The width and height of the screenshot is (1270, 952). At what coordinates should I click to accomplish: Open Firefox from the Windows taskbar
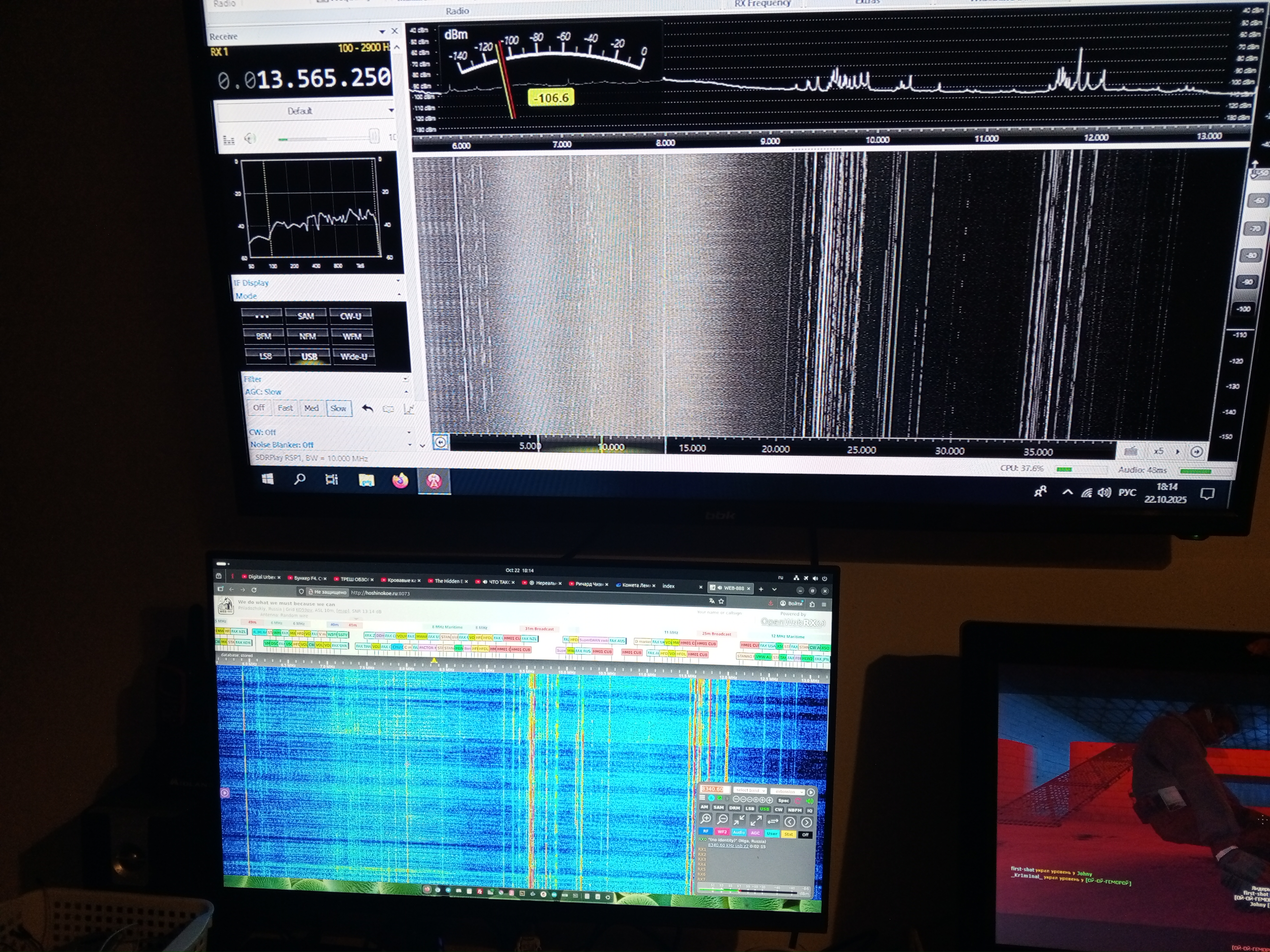point(400,480)
